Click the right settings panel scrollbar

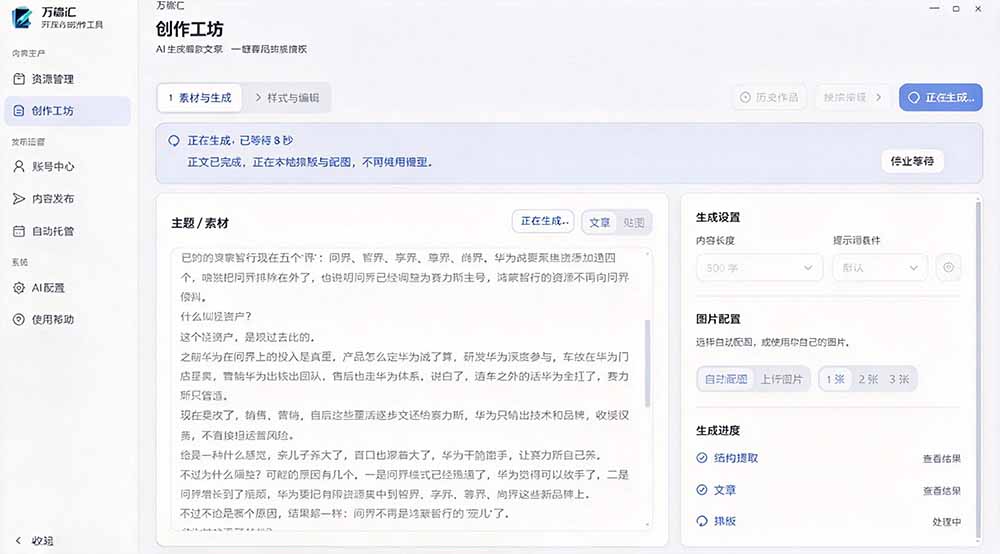click(x=978, y=370)
